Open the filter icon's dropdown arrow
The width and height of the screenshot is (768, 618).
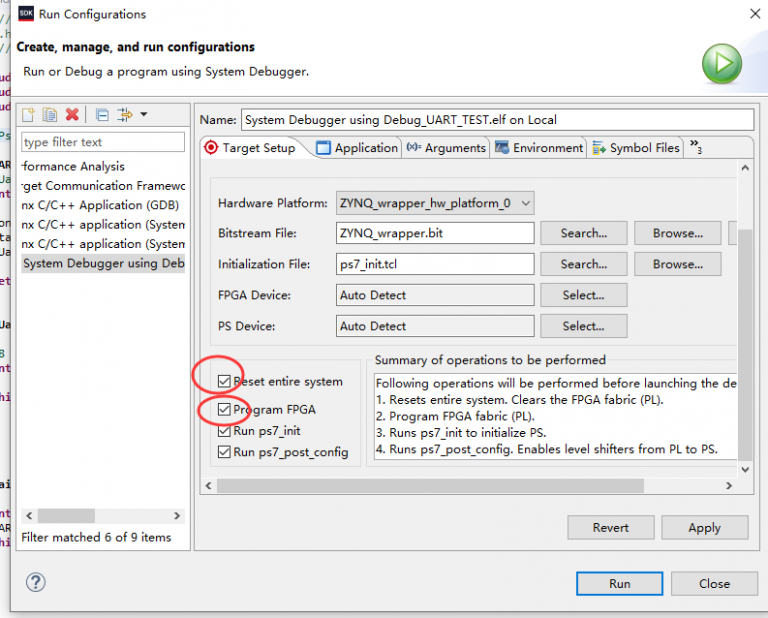pos(144,115)
